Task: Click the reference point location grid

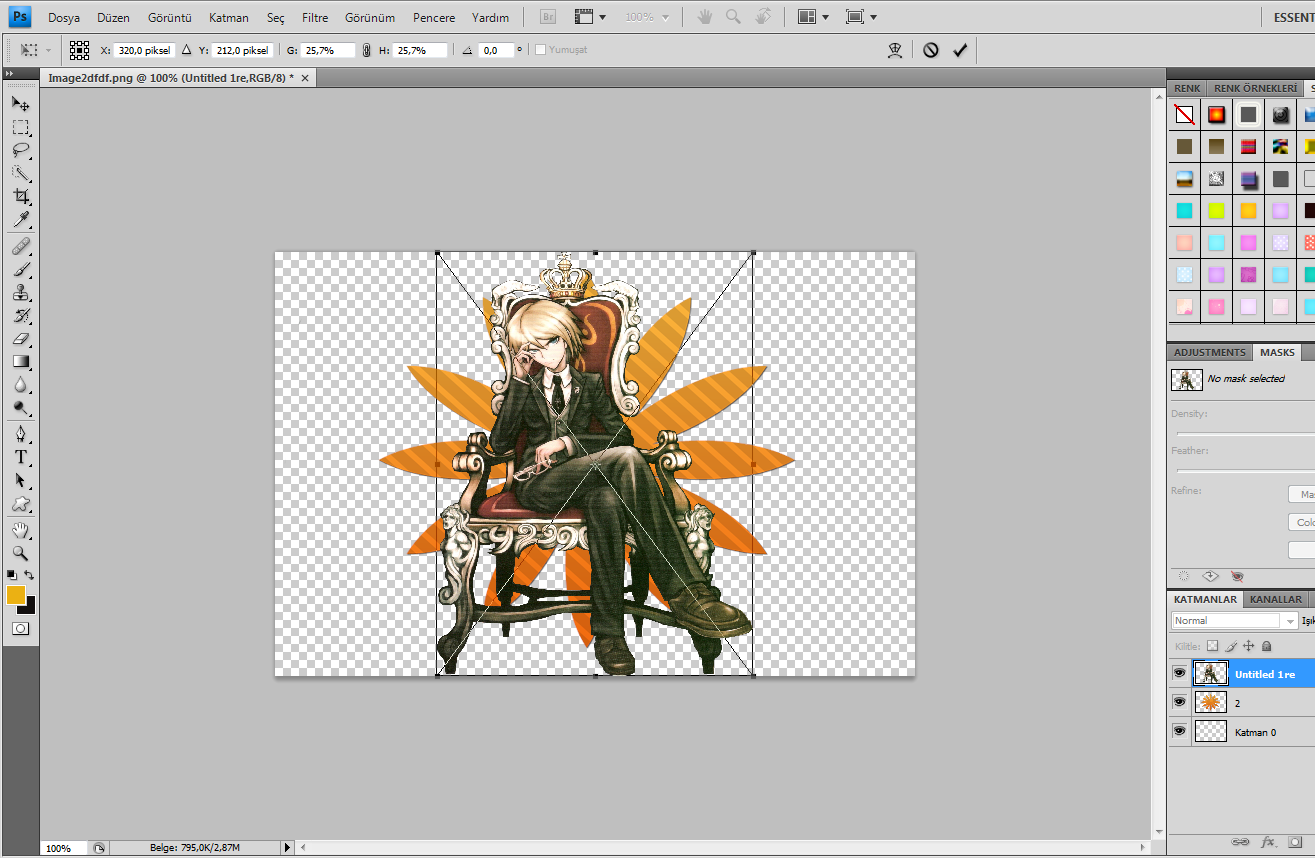Action: coord(80,50)
